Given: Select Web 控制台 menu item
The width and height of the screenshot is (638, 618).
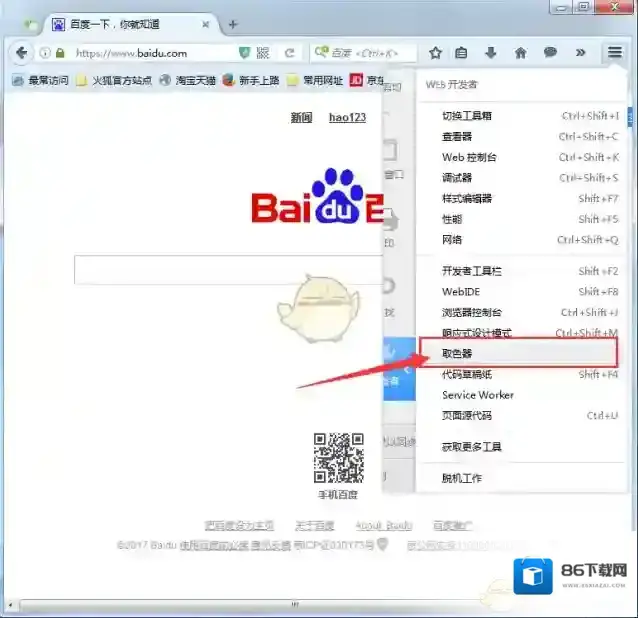Looking at the screenshot, I should point(523,157).
